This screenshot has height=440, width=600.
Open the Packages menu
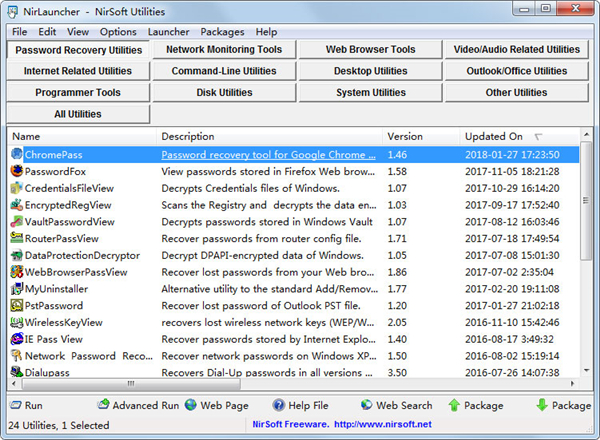[221, 32]
